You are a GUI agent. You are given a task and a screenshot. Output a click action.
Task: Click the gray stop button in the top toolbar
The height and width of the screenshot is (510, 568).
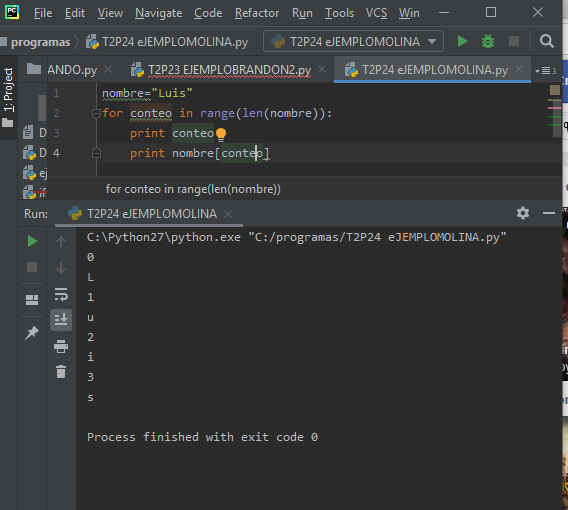[514, 41]
